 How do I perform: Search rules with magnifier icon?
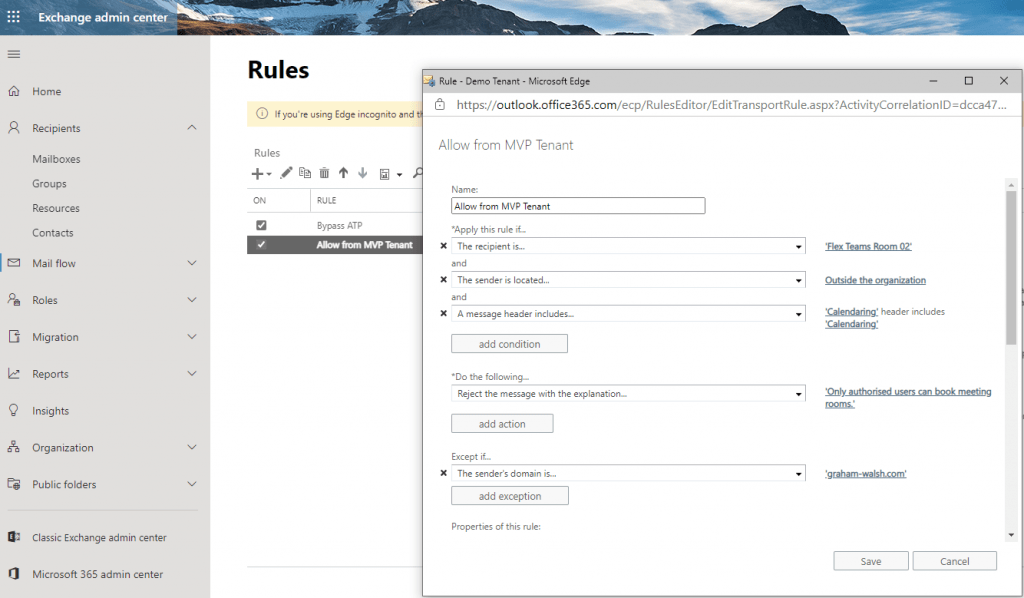coord(418,173)
